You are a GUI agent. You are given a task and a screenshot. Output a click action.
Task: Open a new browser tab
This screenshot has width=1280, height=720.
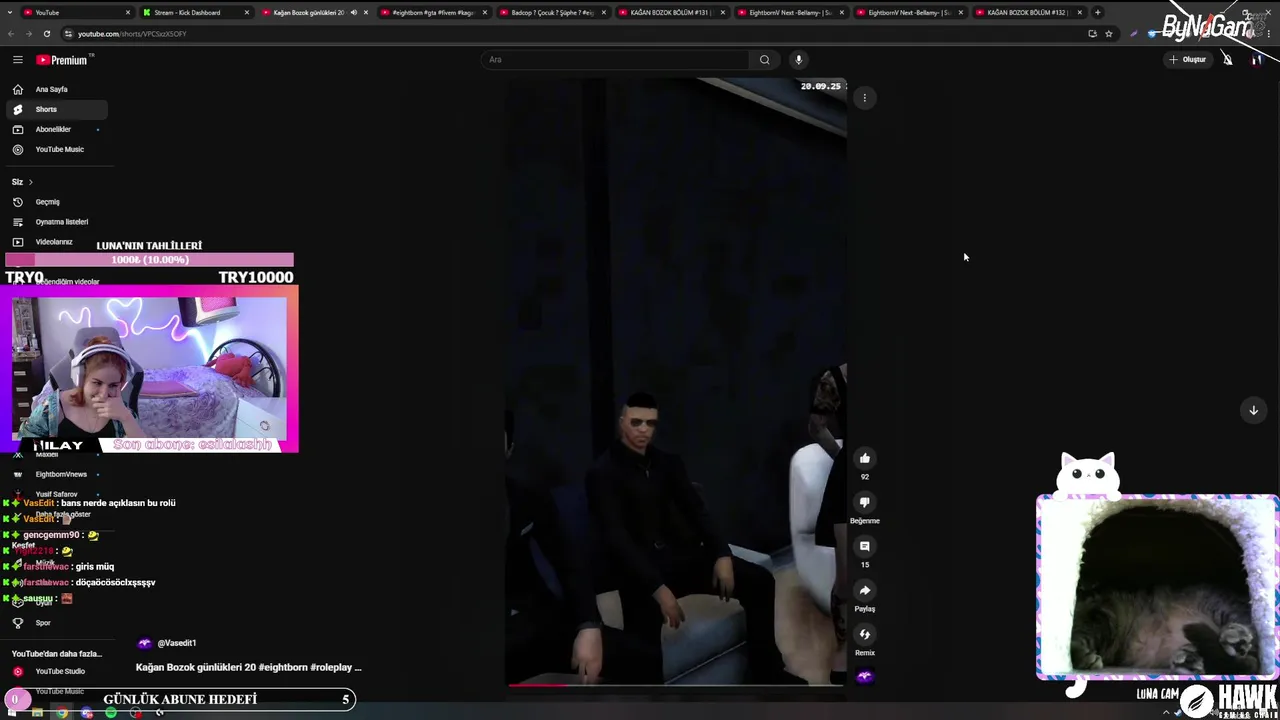1097,12
